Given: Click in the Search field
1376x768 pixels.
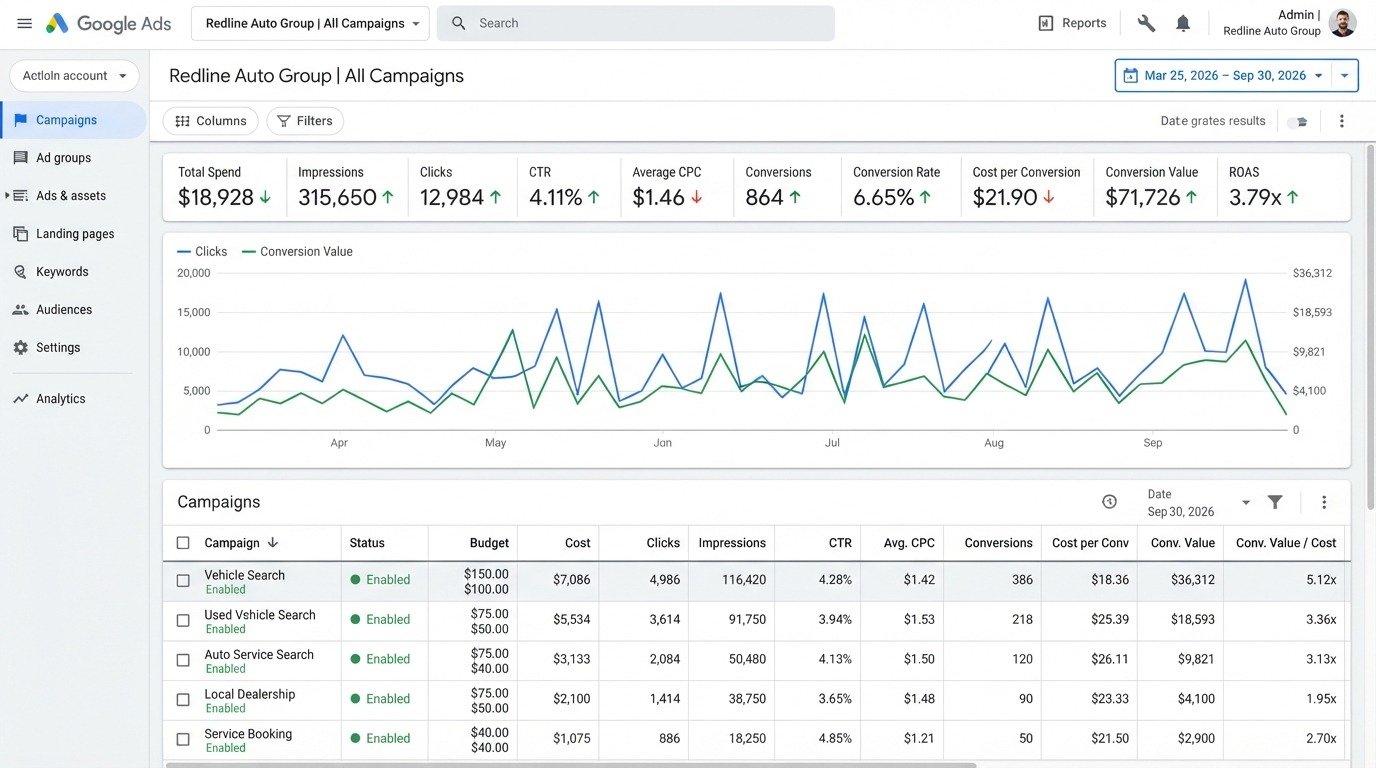Looking at the screenshot, I should [636, 23].
